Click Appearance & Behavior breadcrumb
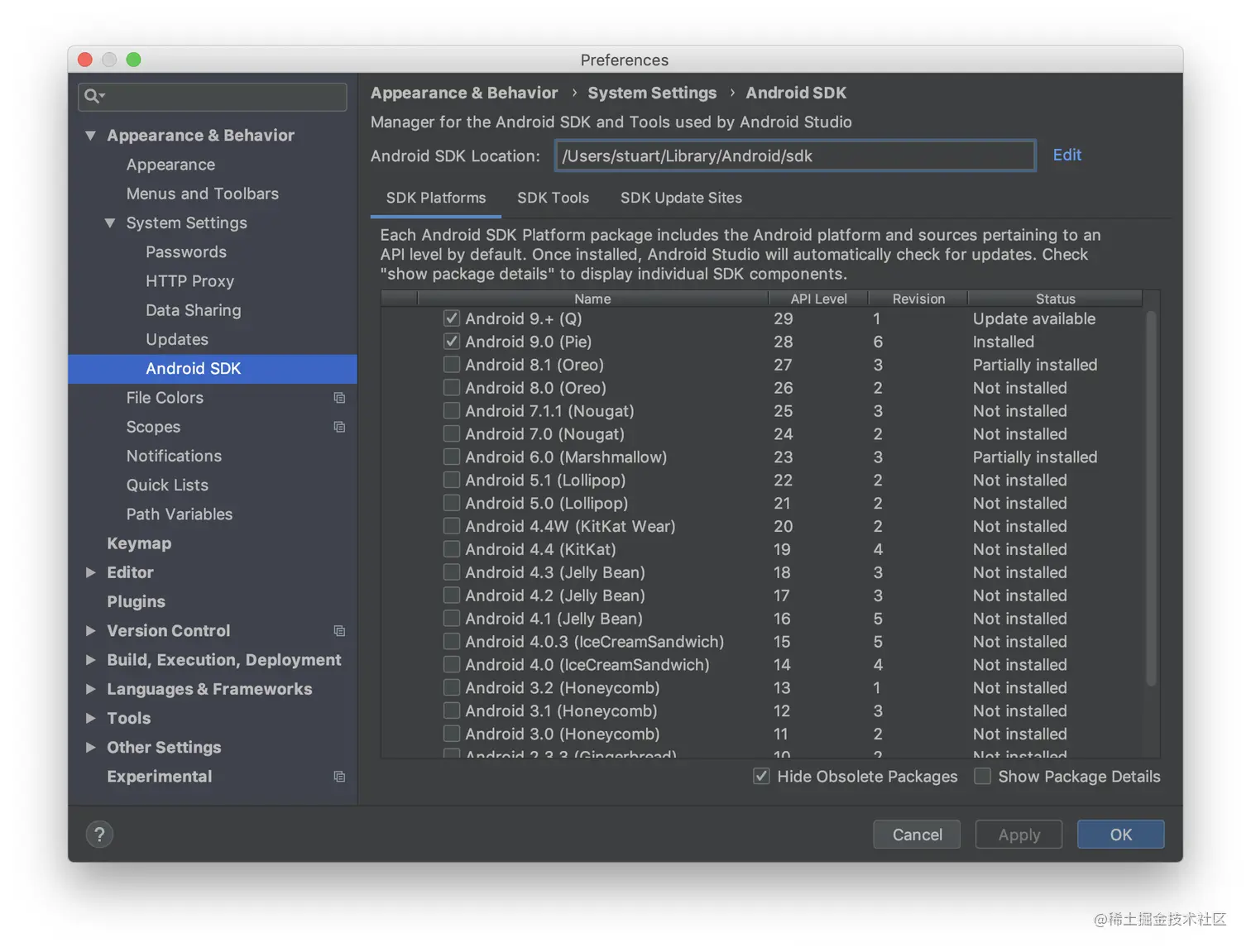This screenshot has width=1251, height=952. pos(464,93)
